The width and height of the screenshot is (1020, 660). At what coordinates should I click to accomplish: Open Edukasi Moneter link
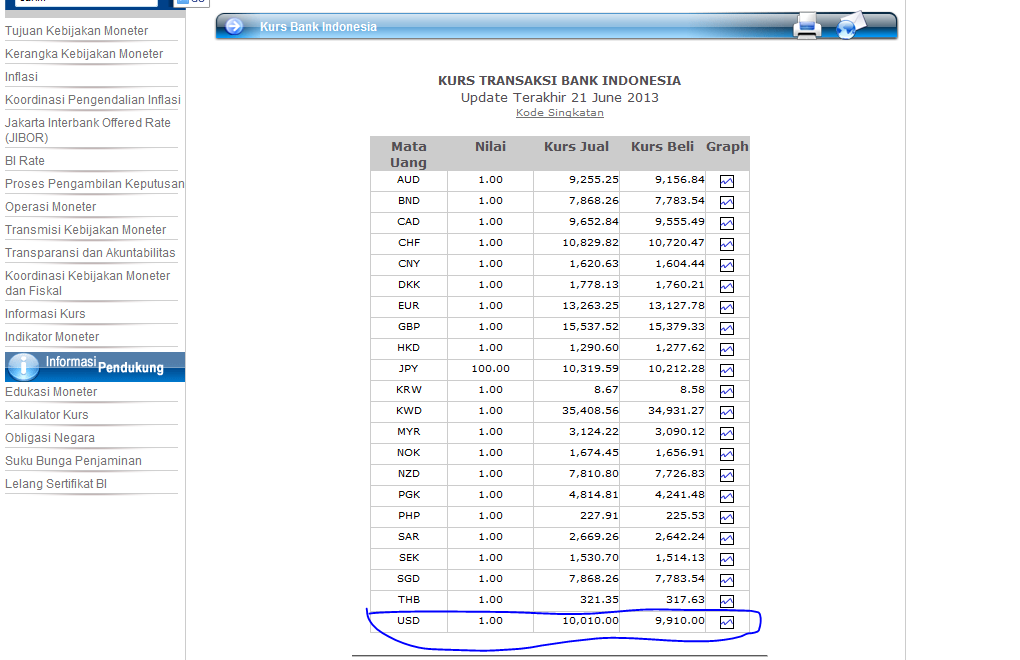(51, 391)
